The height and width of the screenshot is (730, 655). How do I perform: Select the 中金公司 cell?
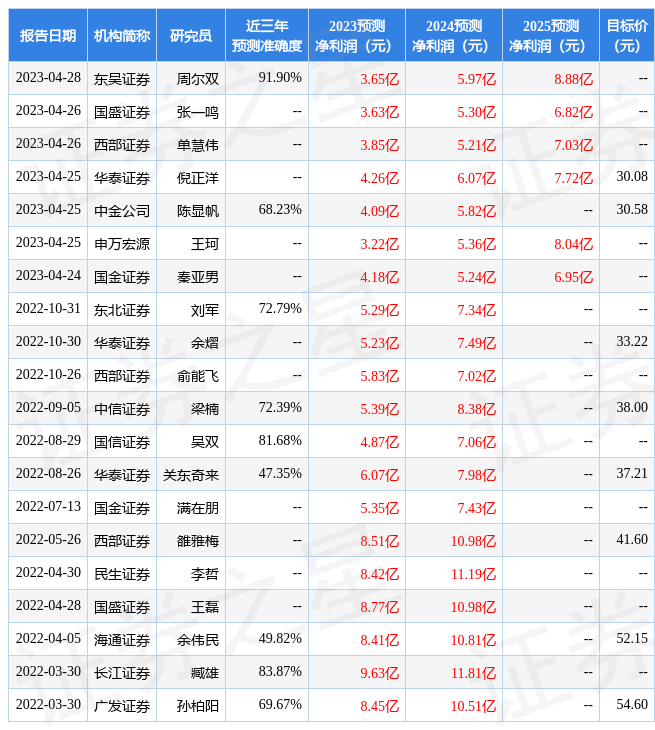[122, 211]
